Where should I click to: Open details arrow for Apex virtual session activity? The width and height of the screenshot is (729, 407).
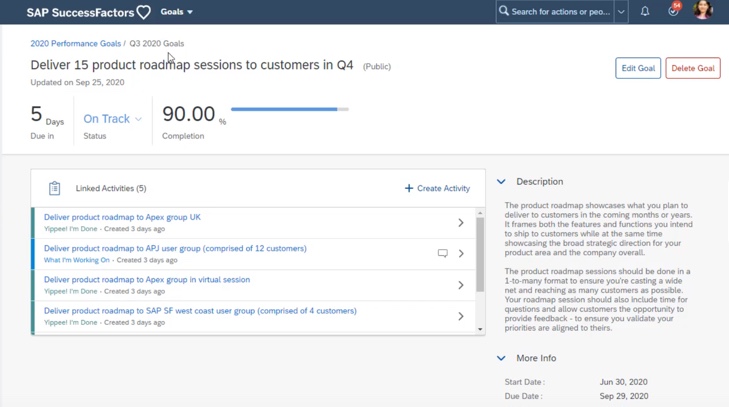coord(461,285)
